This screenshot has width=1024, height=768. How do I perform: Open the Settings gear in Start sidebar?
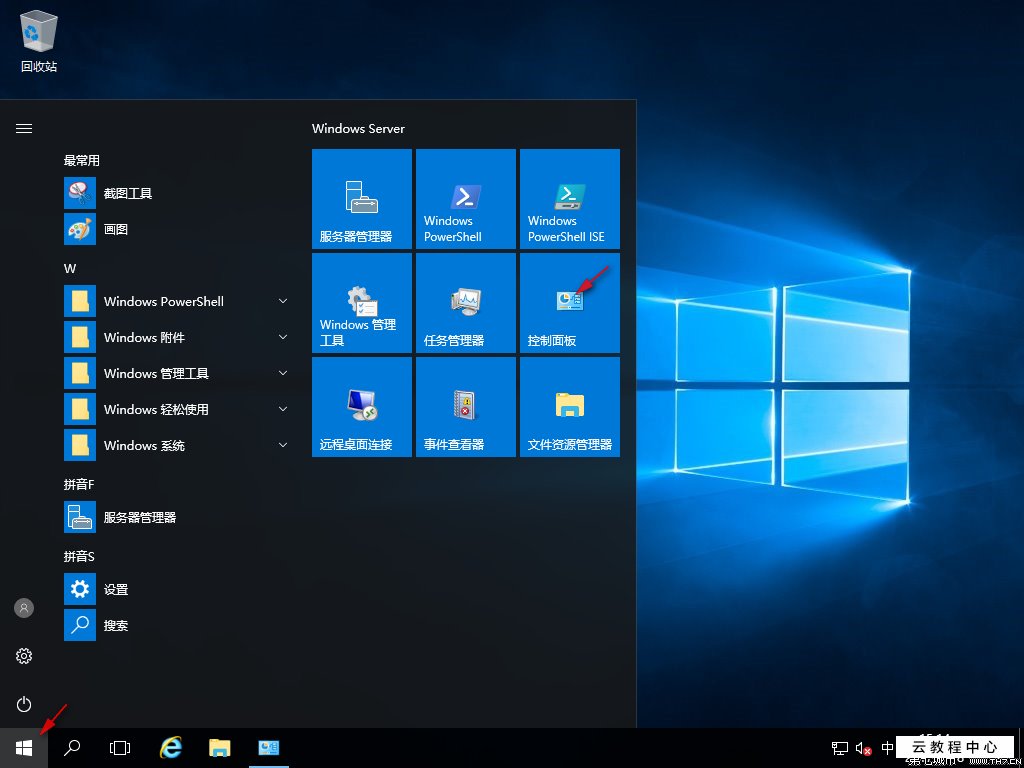(x=24, y=656)
